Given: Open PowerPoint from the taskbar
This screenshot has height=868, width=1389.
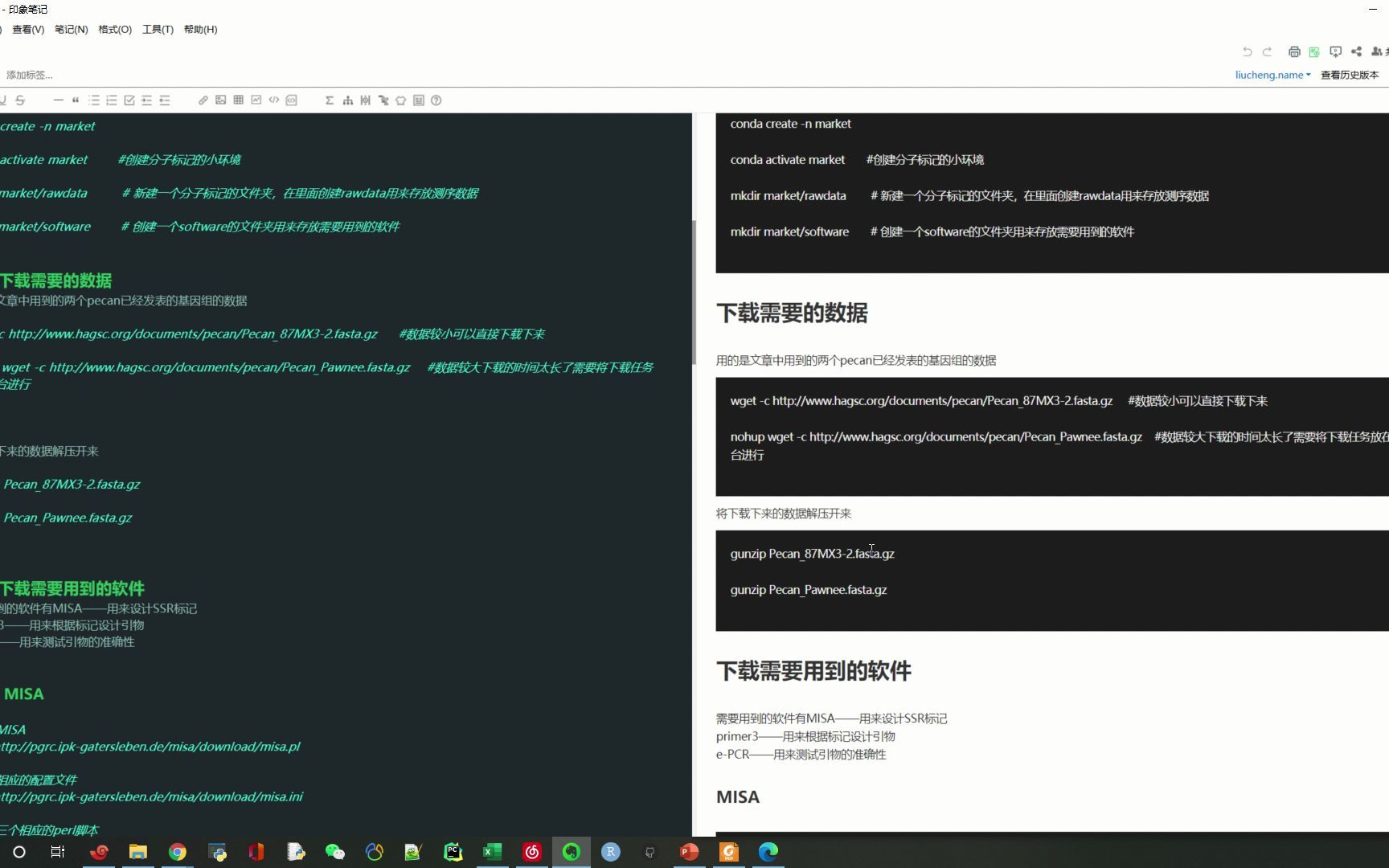Looking at the screenshot, I should (690, 852).
